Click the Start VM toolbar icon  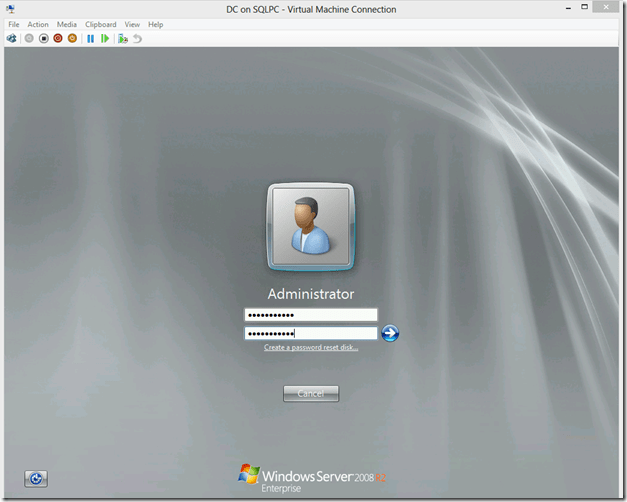28,38
